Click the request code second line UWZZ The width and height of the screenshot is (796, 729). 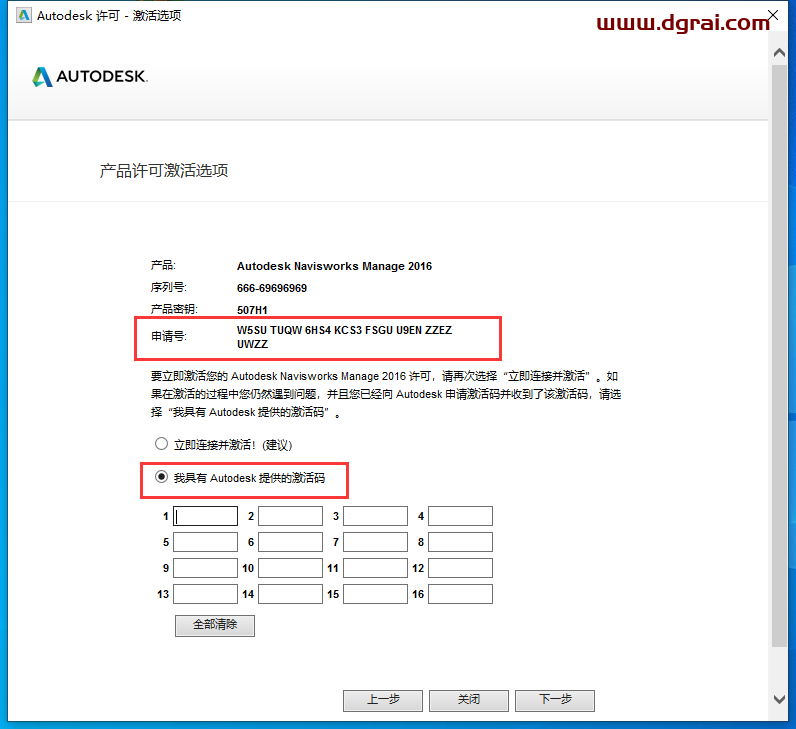pos(252,344)
